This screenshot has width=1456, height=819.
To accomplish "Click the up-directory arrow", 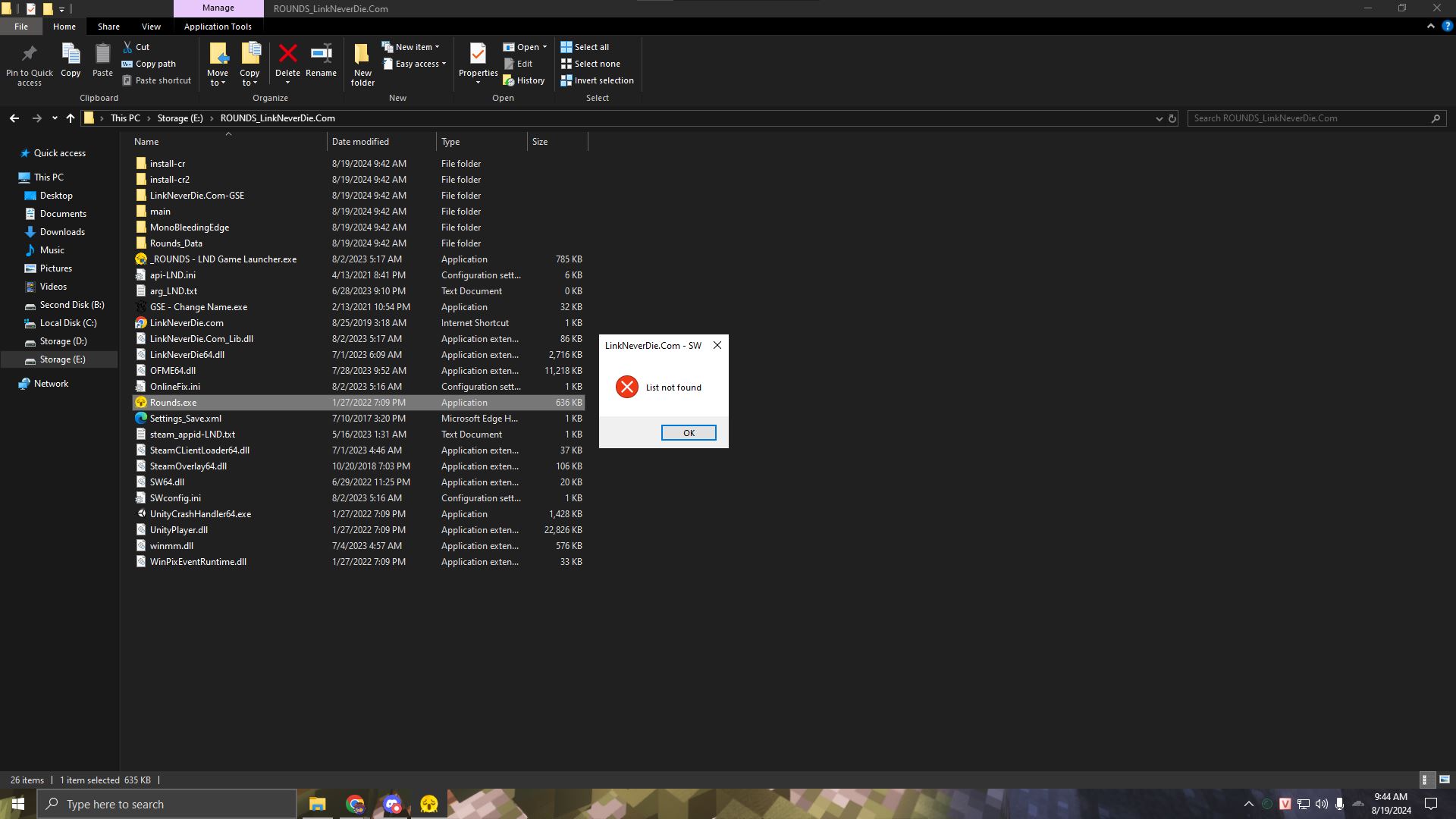I will tap(71, 118).
